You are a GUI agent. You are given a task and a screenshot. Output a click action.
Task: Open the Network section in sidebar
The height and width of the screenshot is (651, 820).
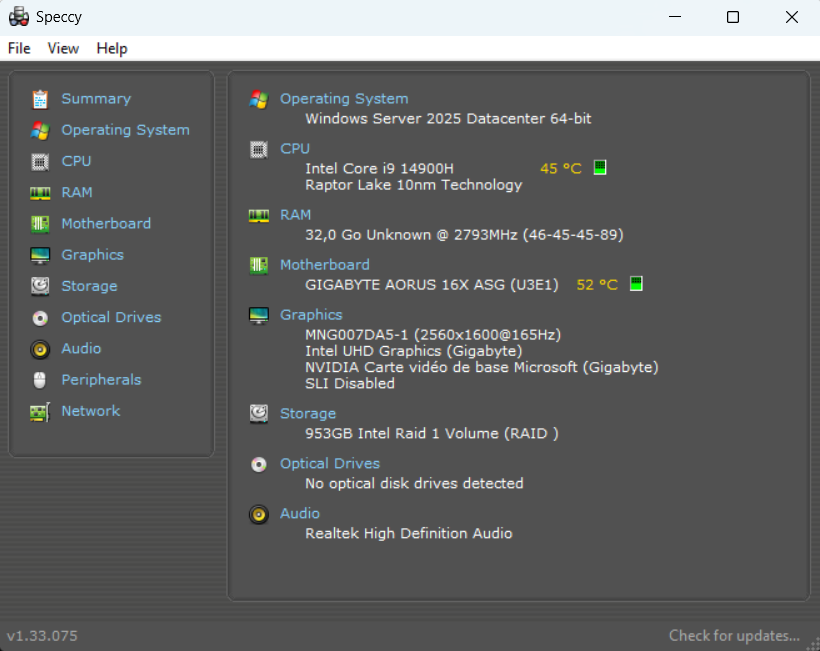click(x=90, y=411)
